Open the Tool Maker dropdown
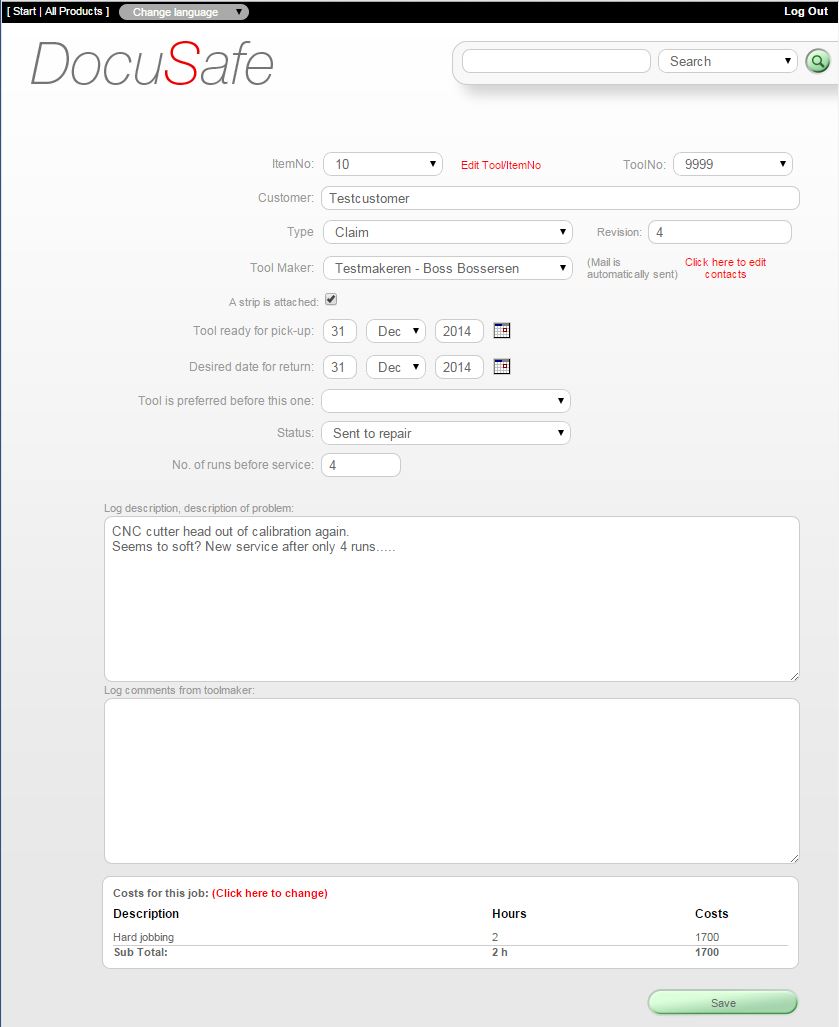The image size is (839, 1027). 448,268
